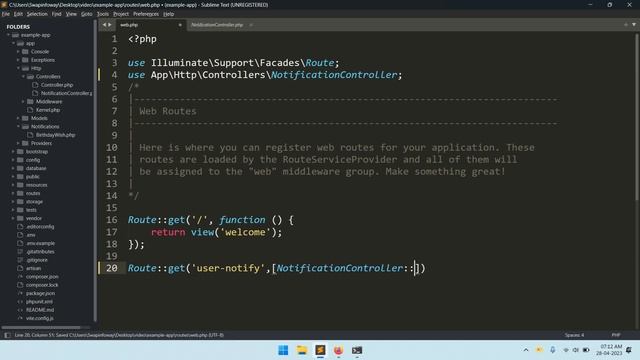Go to previous tab with left arrow
The height and width of the screenshot is (360, 640).
[104, 25]
